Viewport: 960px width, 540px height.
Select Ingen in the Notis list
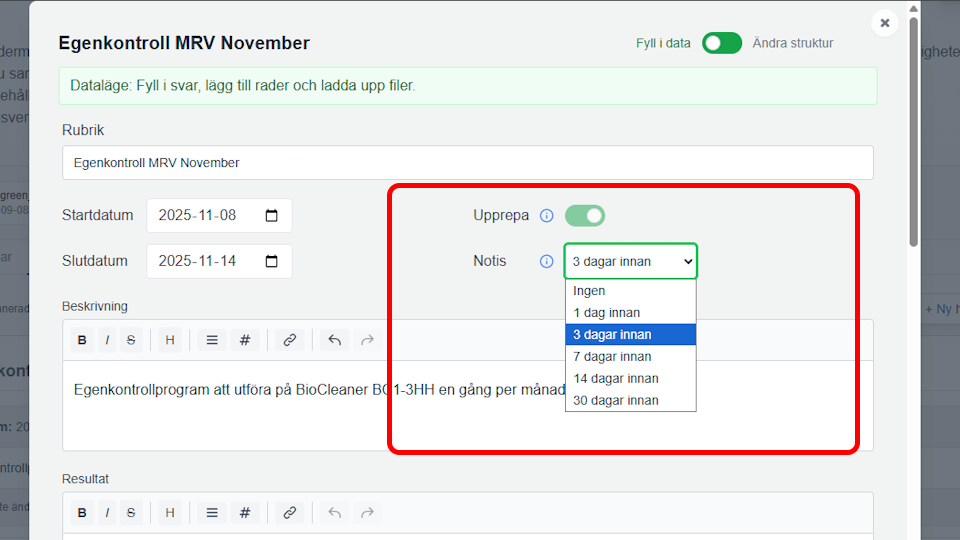click(631, 291)
